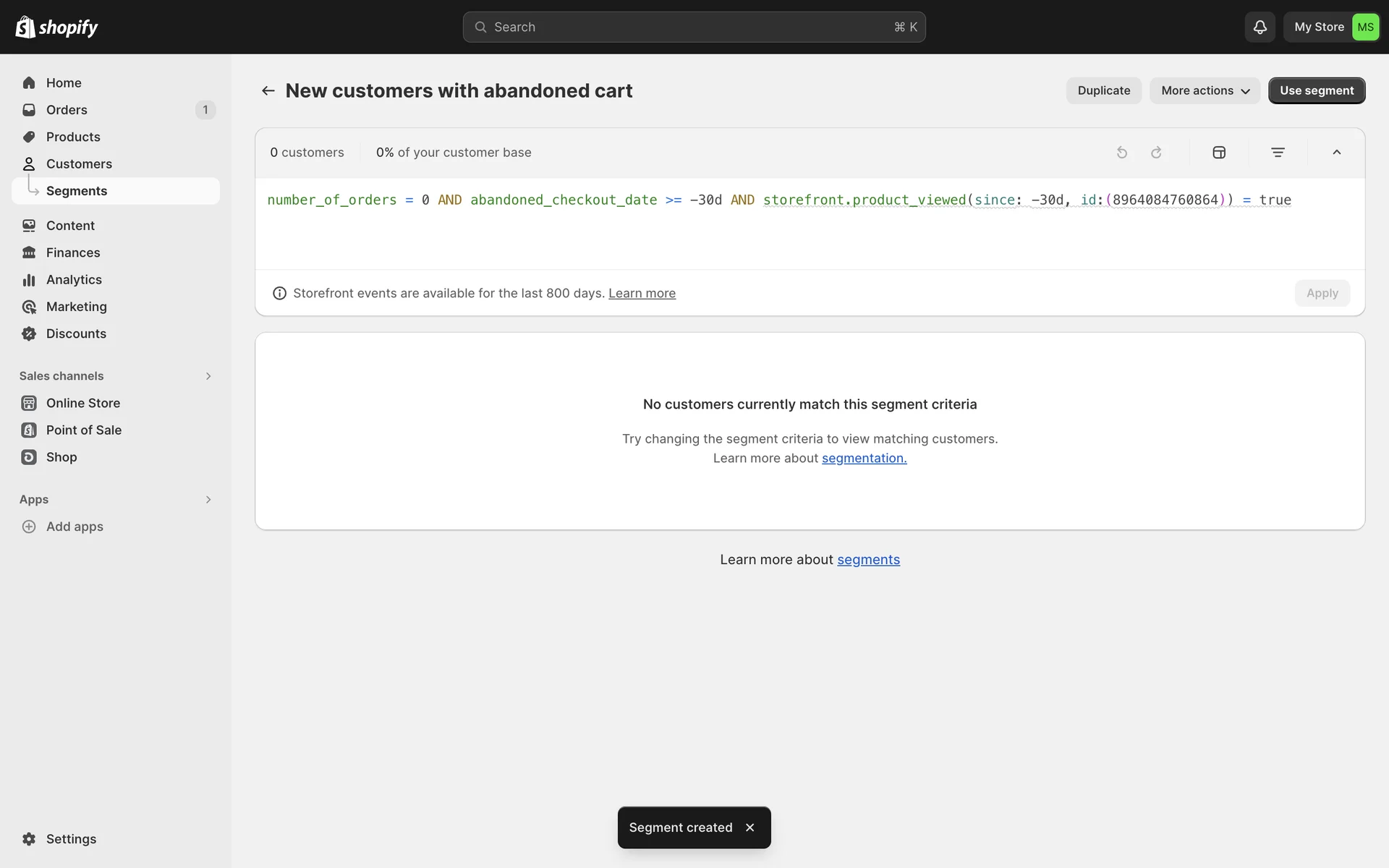Open Settings gear in sidebar

tap(29, 839)
